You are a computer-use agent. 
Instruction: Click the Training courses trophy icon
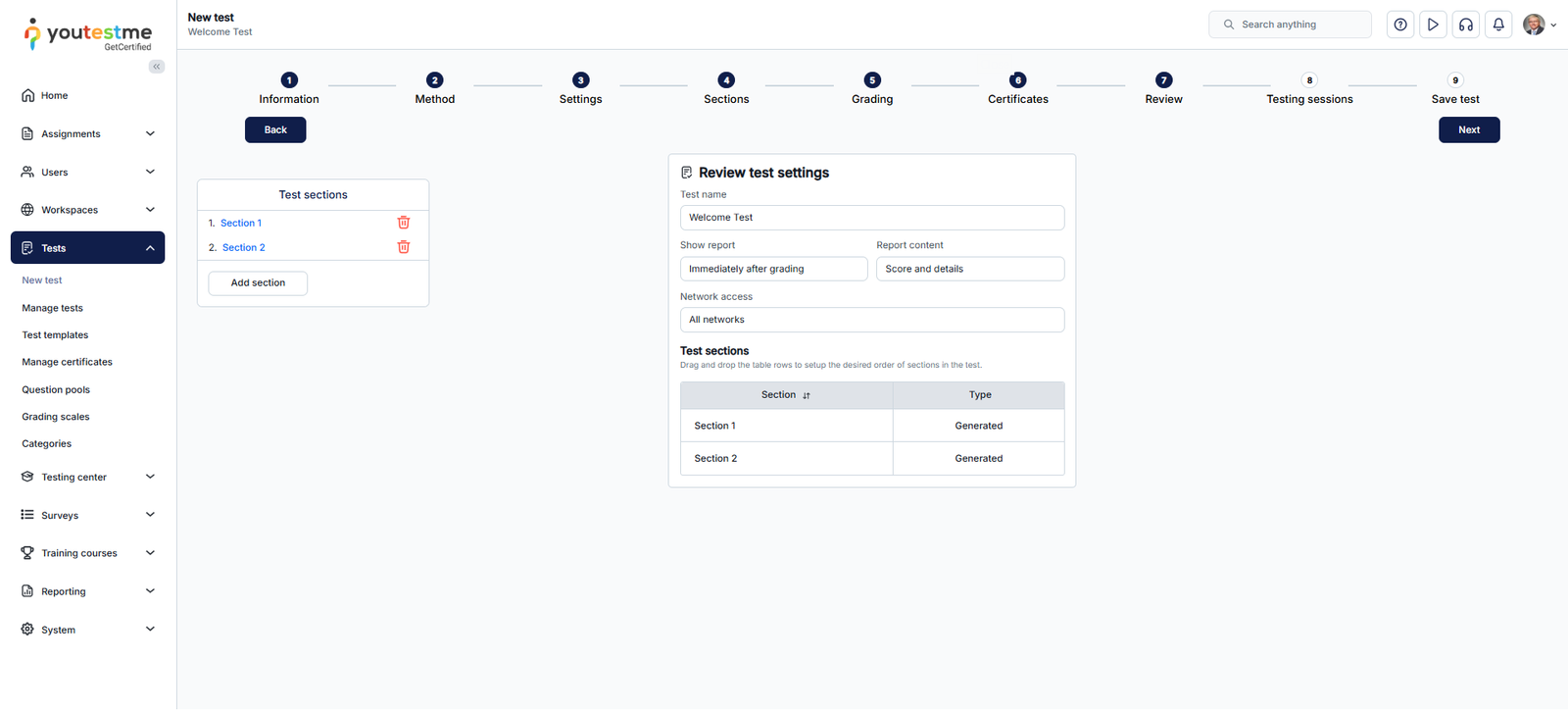tap(27, 553)
